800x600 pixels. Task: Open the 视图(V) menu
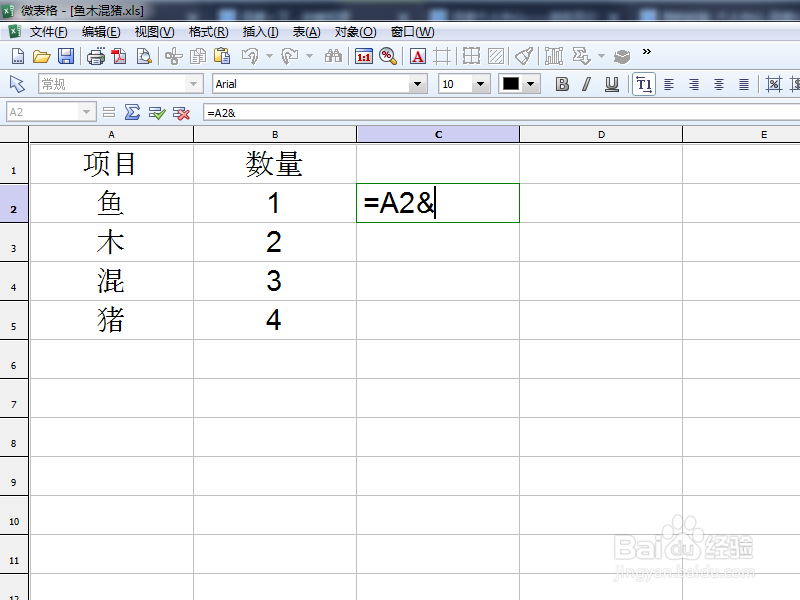154,32
